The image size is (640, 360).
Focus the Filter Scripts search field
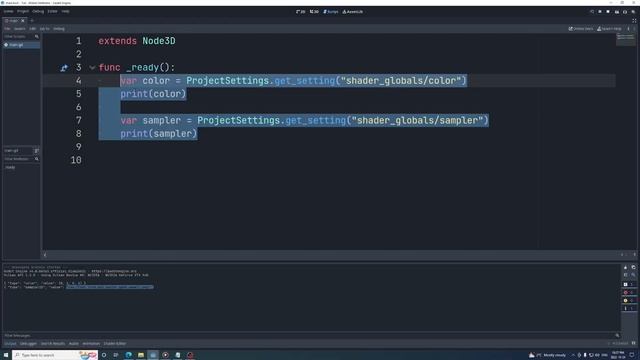21,37
